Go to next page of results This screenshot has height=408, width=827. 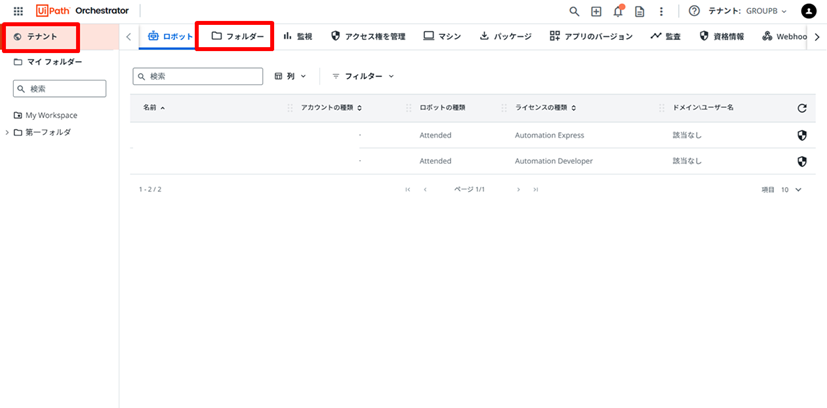pyautogui.click(x=518, y=189)
